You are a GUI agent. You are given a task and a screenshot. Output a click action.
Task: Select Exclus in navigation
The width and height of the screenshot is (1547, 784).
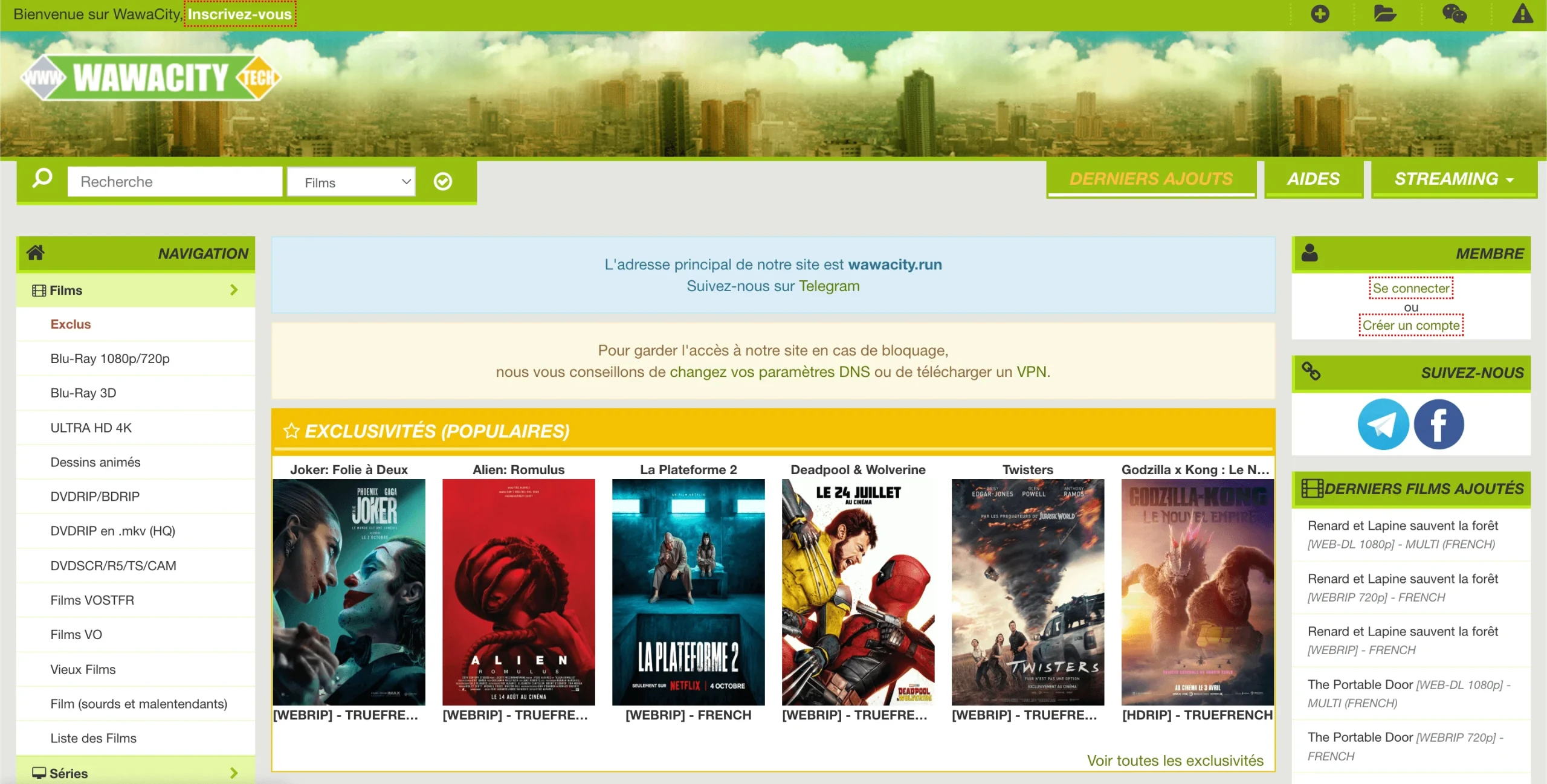(x=71, y=324)
